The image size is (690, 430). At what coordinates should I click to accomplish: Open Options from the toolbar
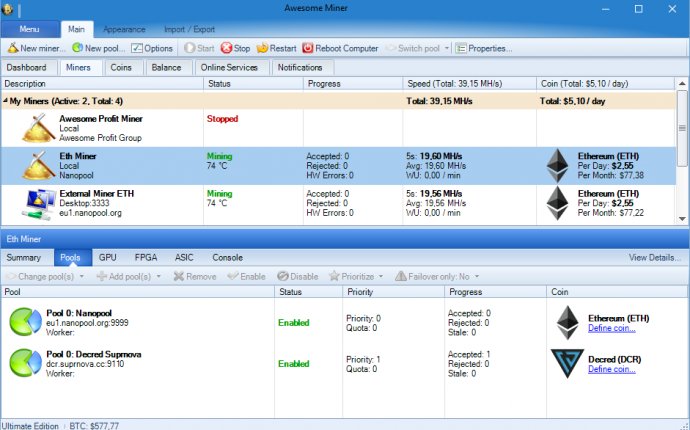152,48
